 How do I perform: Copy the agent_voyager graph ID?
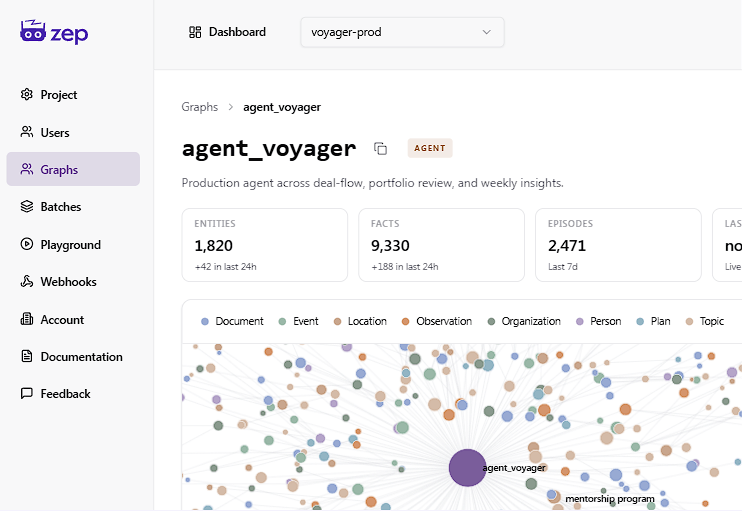point(380,149)
